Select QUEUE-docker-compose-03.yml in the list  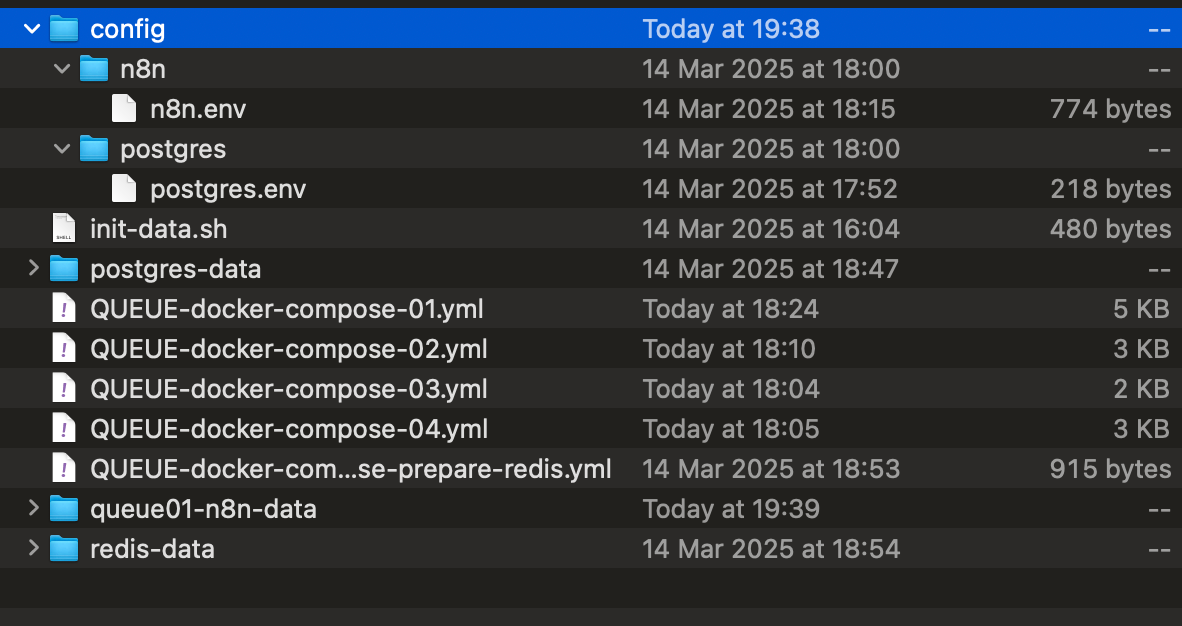coord(288,389)
